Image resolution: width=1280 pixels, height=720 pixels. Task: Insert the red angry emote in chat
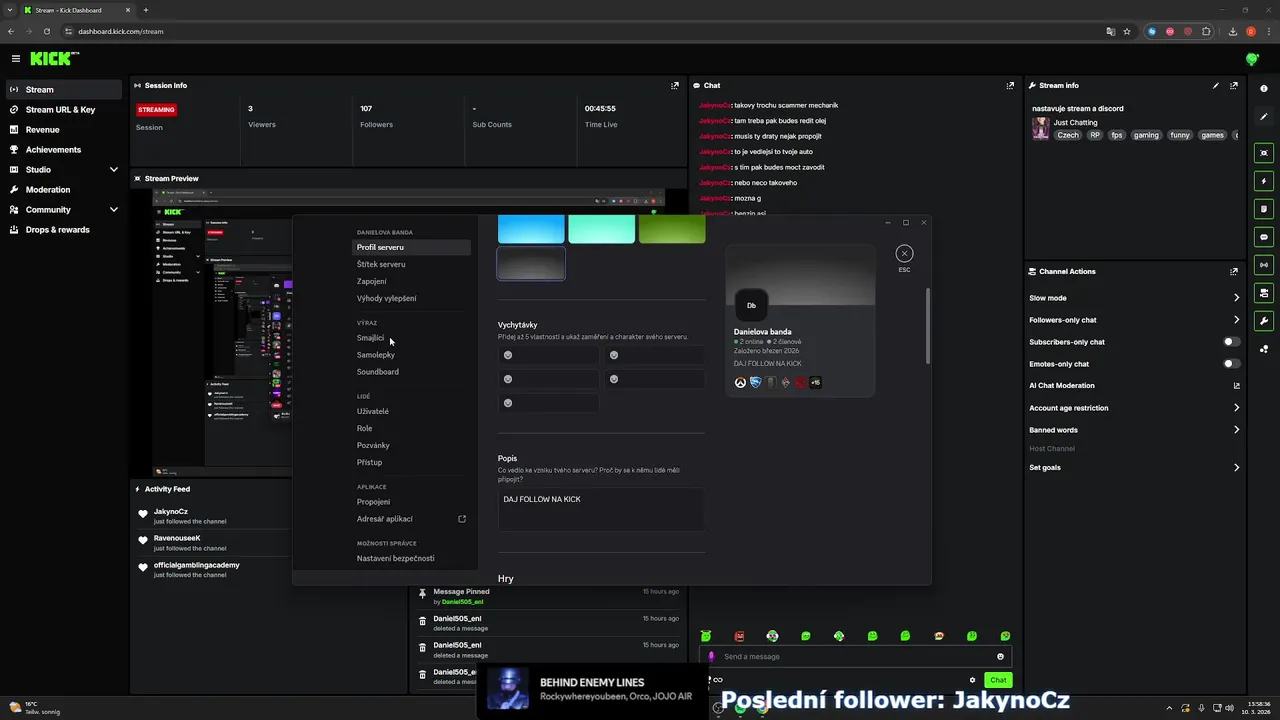[739, 636]
